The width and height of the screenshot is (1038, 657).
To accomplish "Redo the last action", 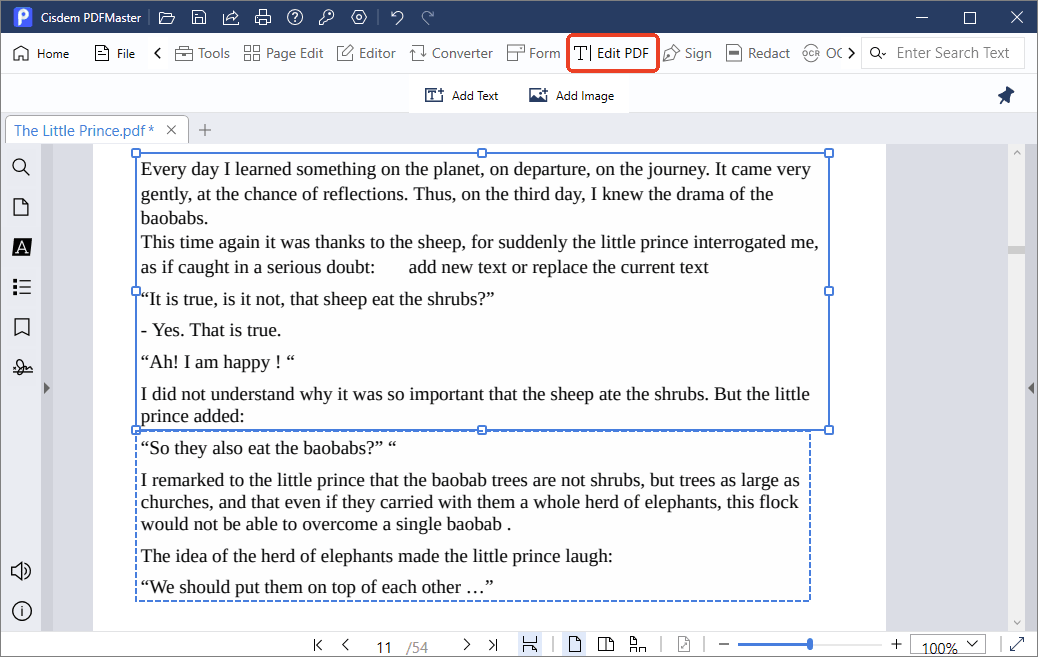I will click(x=428, y=18).
